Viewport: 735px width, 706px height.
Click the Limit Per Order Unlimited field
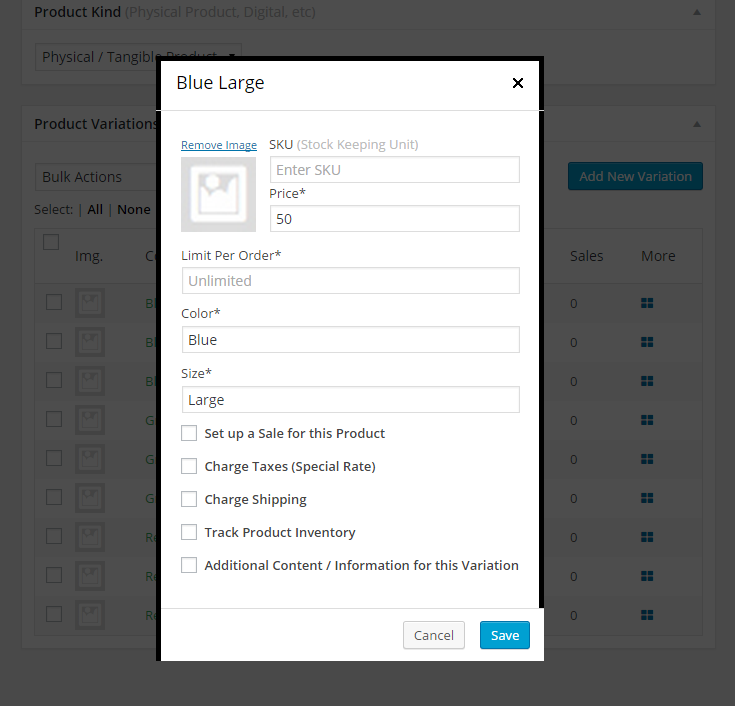351,280
